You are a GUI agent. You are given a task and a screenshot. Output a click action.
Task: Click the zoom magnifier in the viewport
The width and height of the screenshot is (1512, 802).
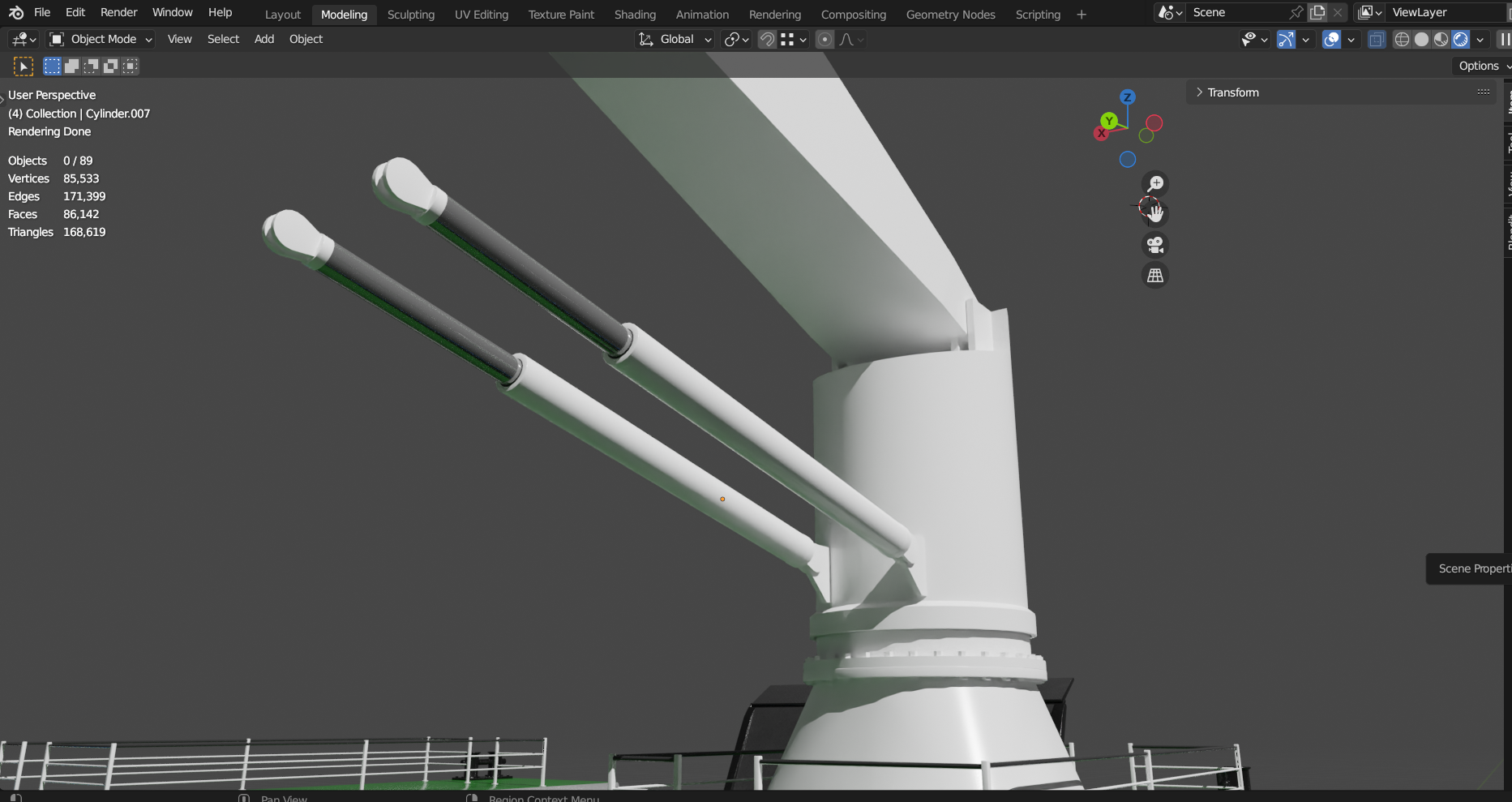coord(1155,184)
